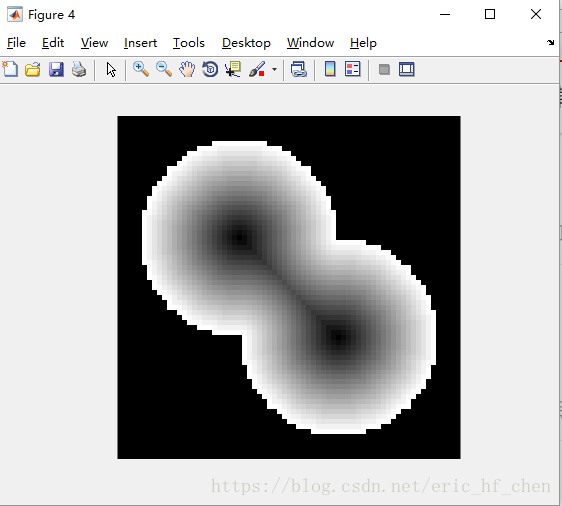Open the Insert menu
The image size is (562, 506).
[140, 43]
